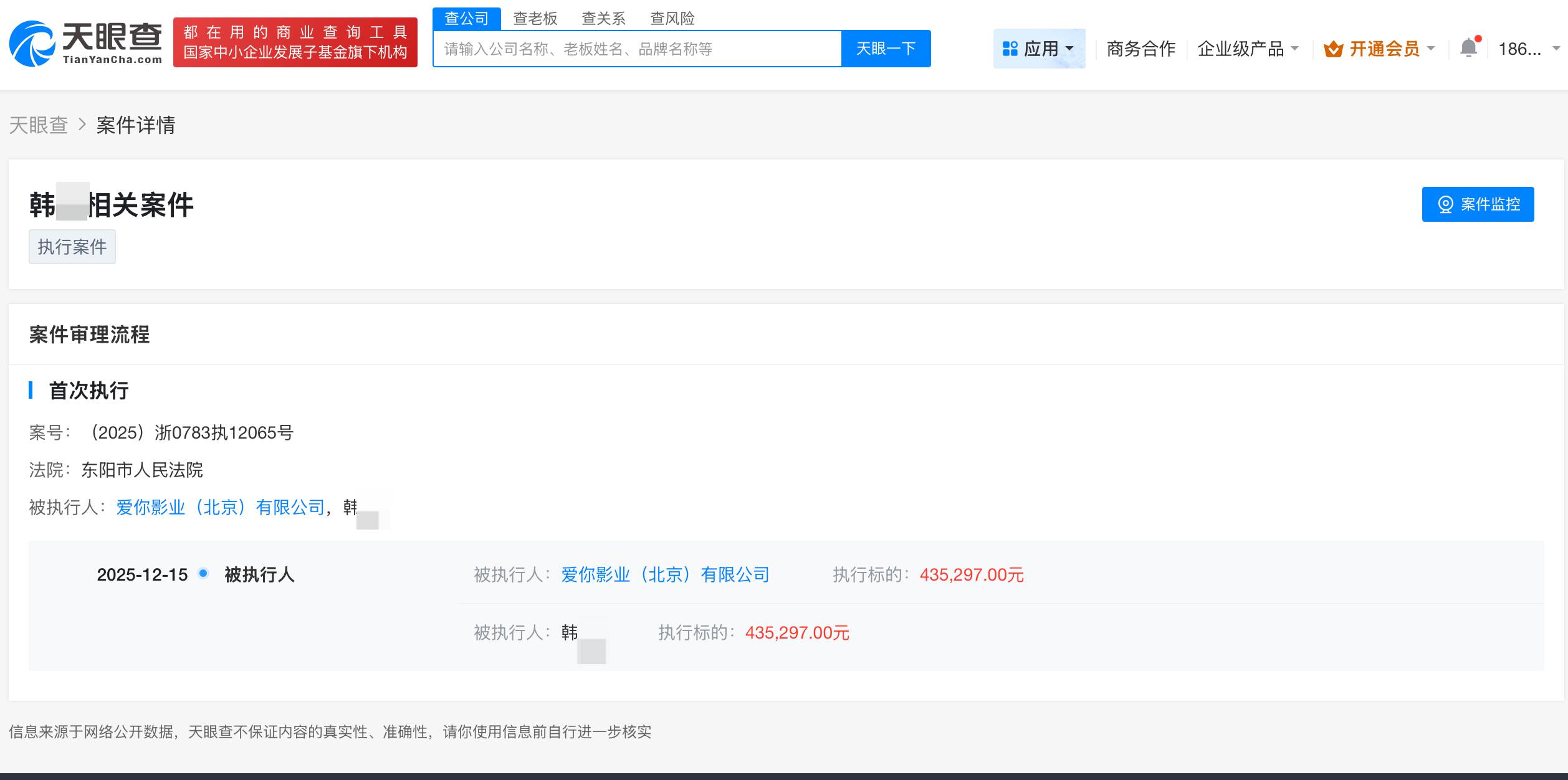Click 商务合作 in the top menu
The image size is (1568, 780).
tap(1139, 49)
